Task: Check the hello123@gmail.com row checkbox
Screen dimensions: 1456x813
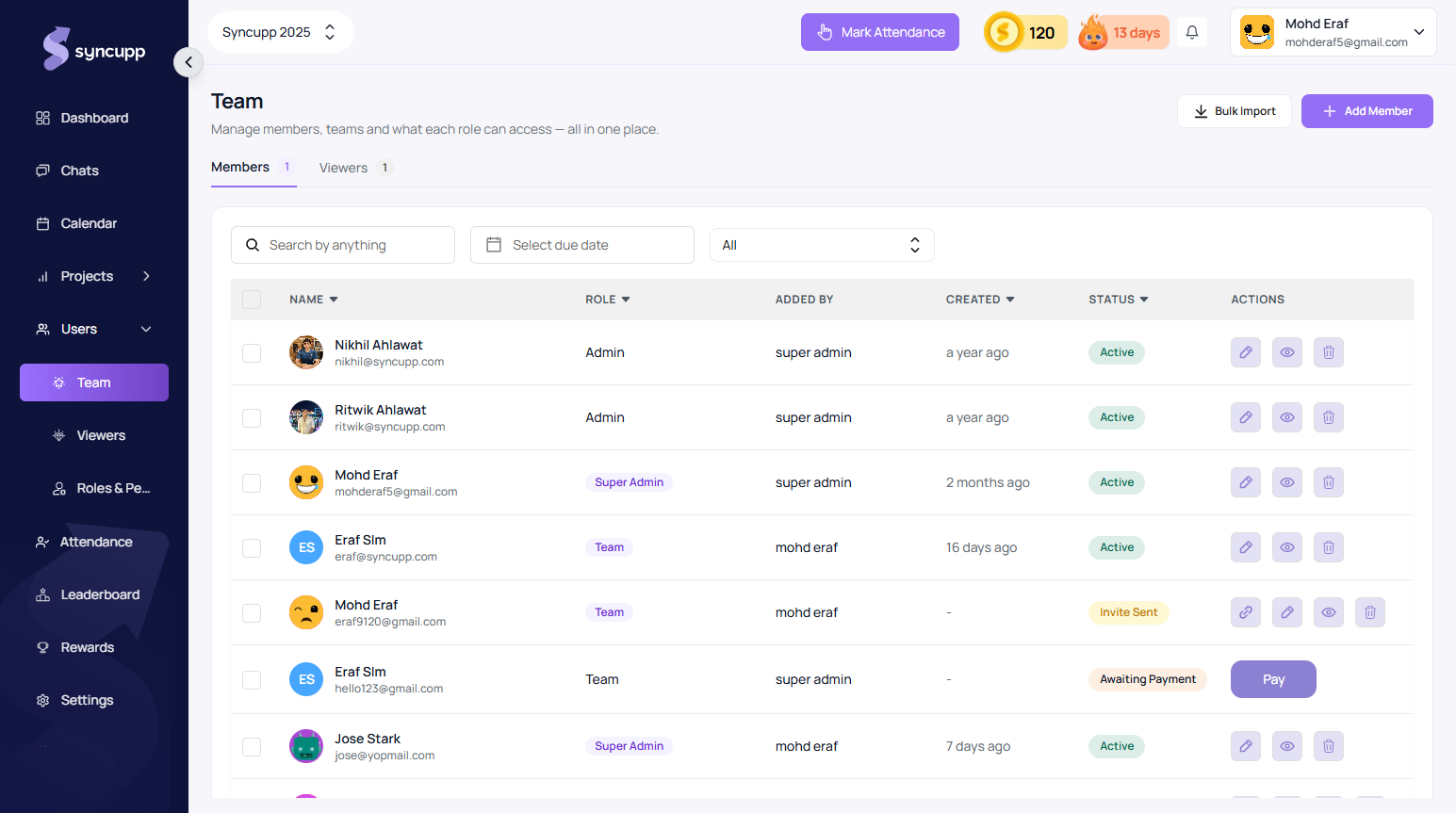Action: click(x=252, y=680)
